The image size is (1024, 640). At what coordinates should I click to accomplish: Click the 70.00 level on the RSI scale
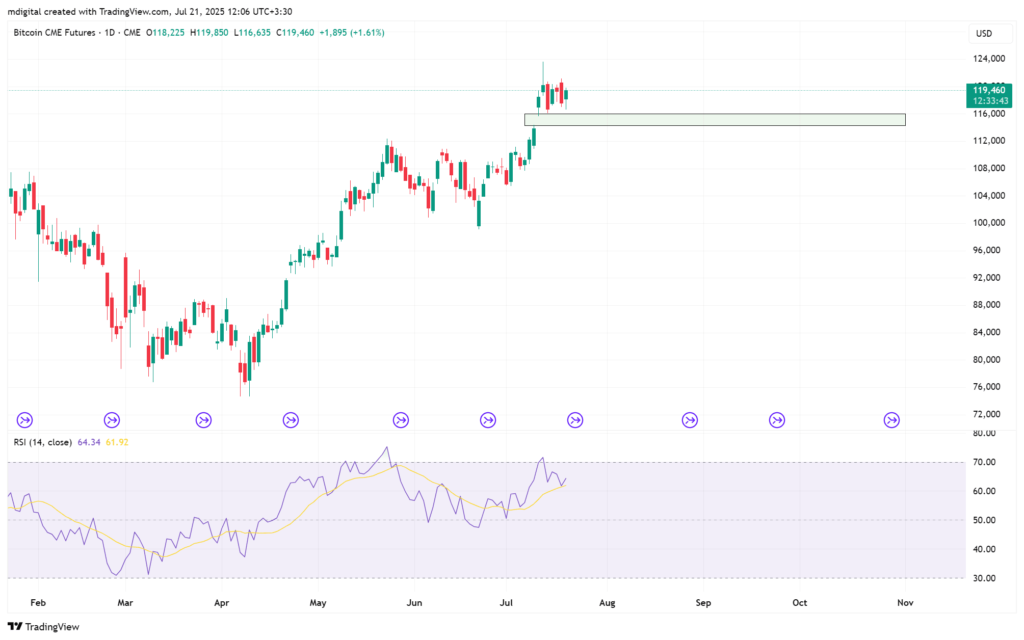tap(985, 463)
